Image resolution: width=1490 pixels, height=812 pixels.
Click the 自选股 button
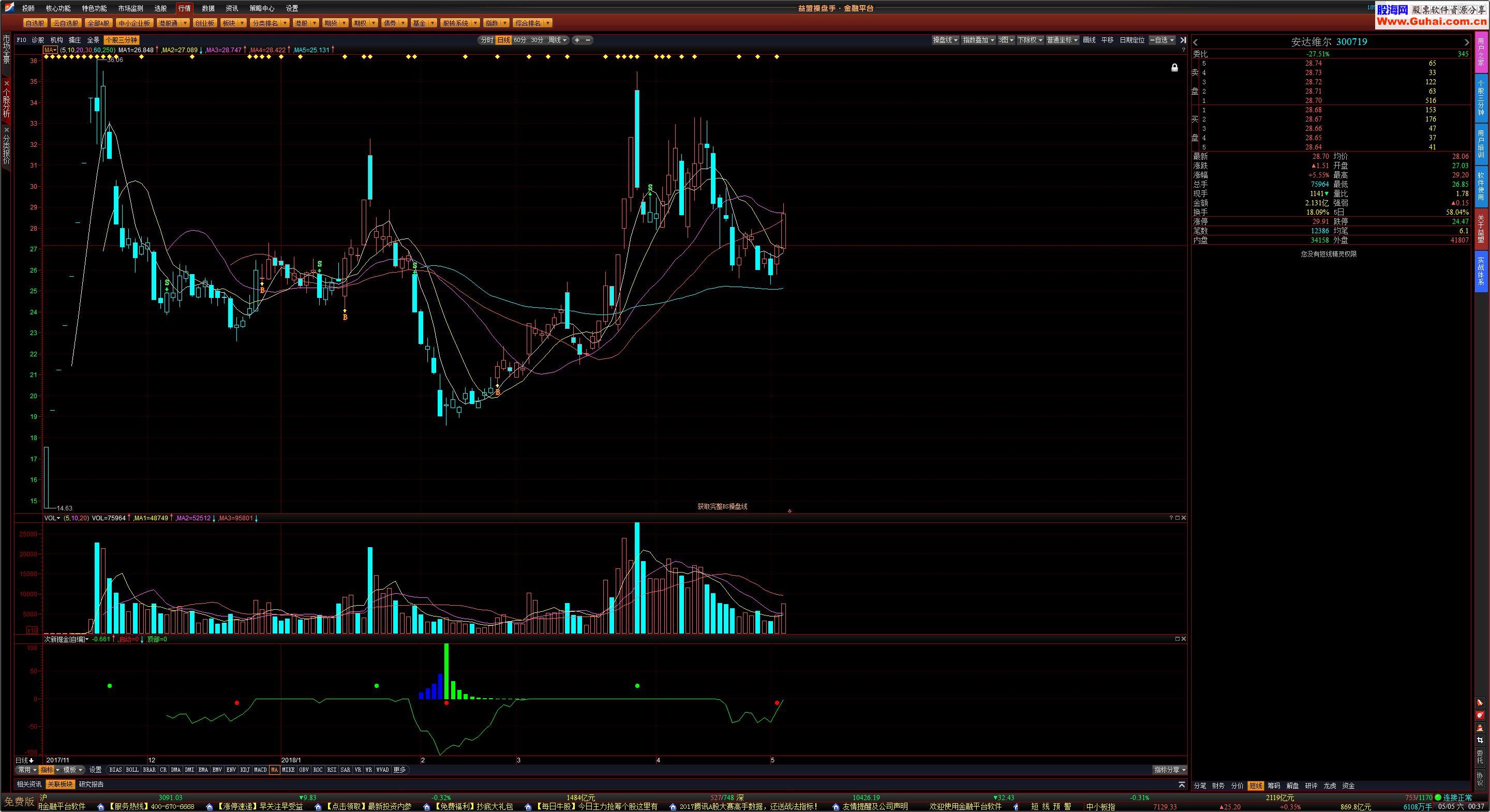pyautogui.click(x=35, y=23)
